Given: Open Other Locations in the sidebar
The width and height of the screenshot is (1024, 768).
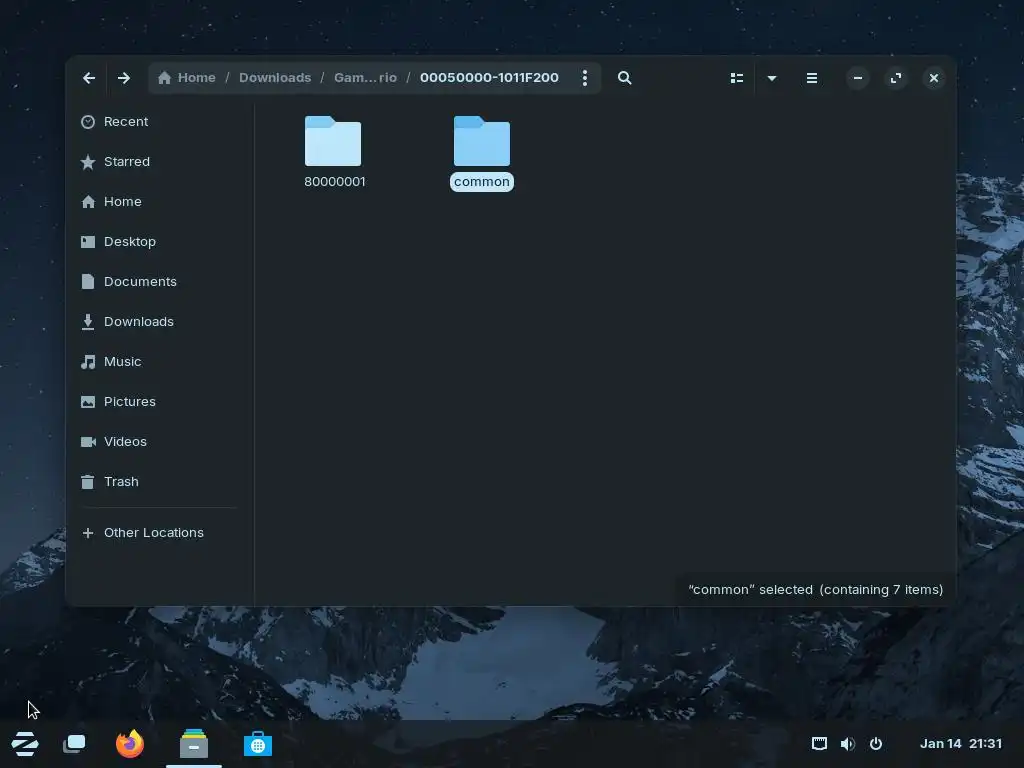Looking at the screenshot, I should pos(159,533).
